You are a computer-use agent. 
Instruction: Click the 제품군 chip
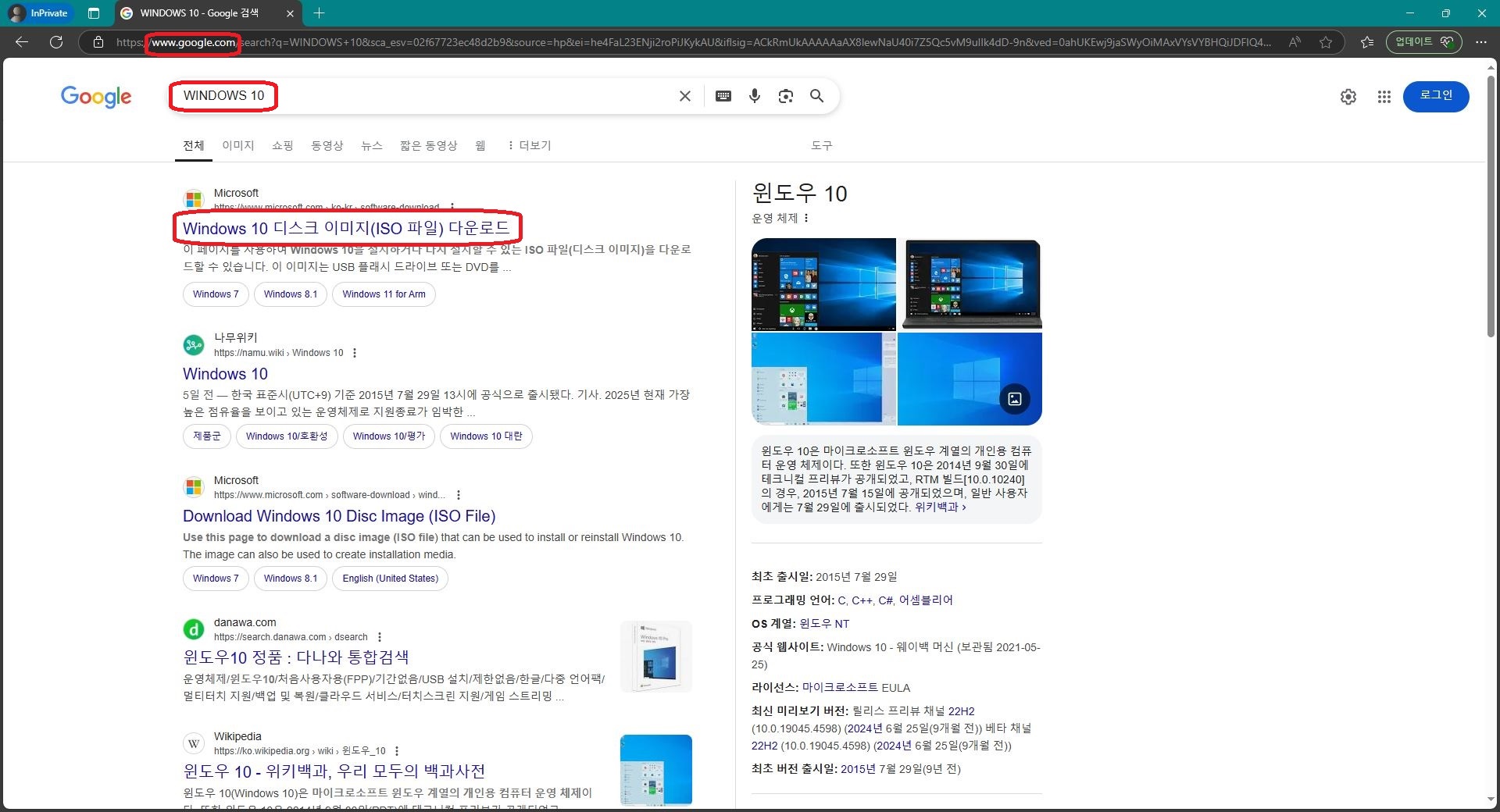(x=207, y=436)
